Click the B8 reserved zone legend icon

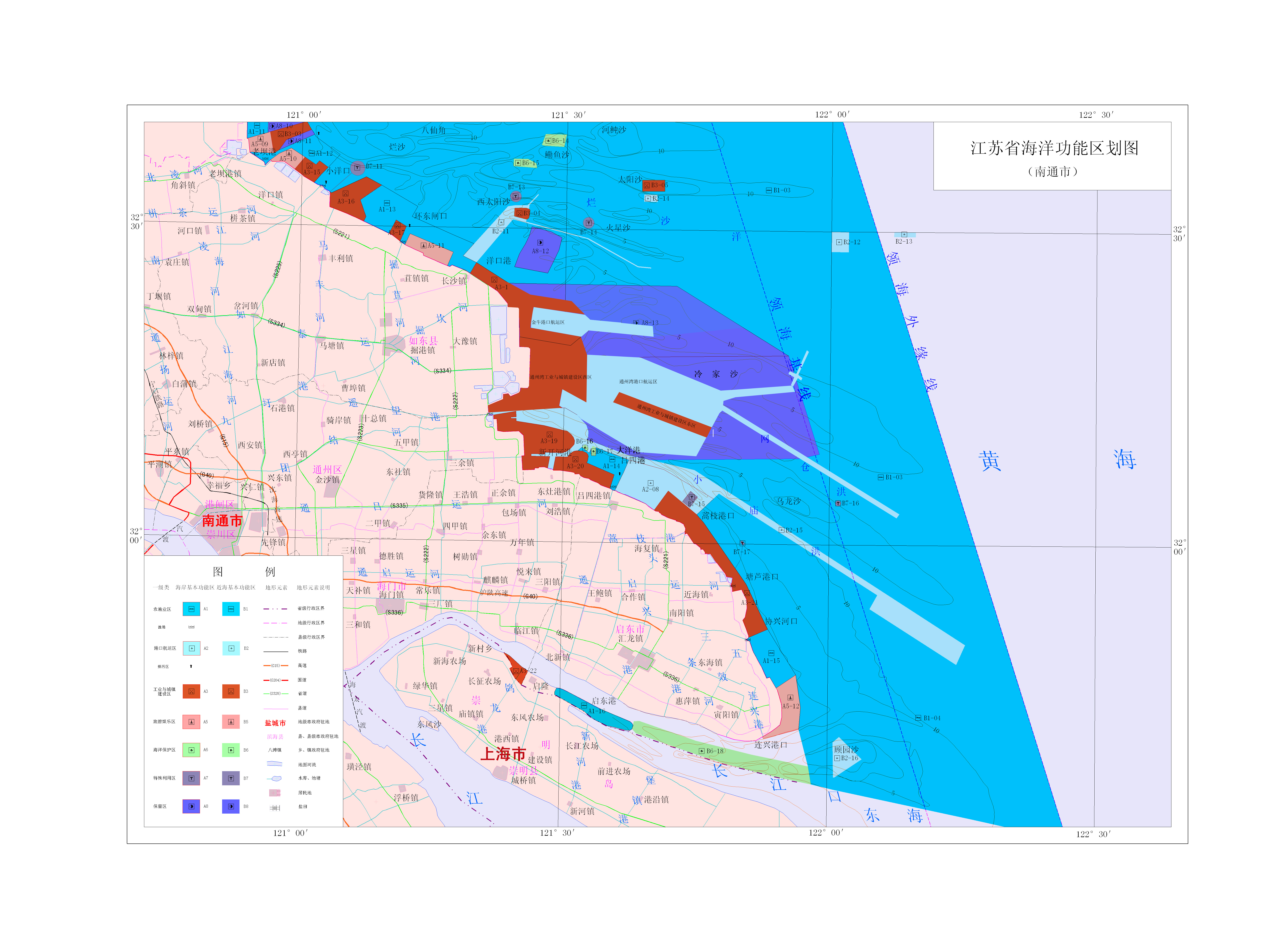pos(231,807)
